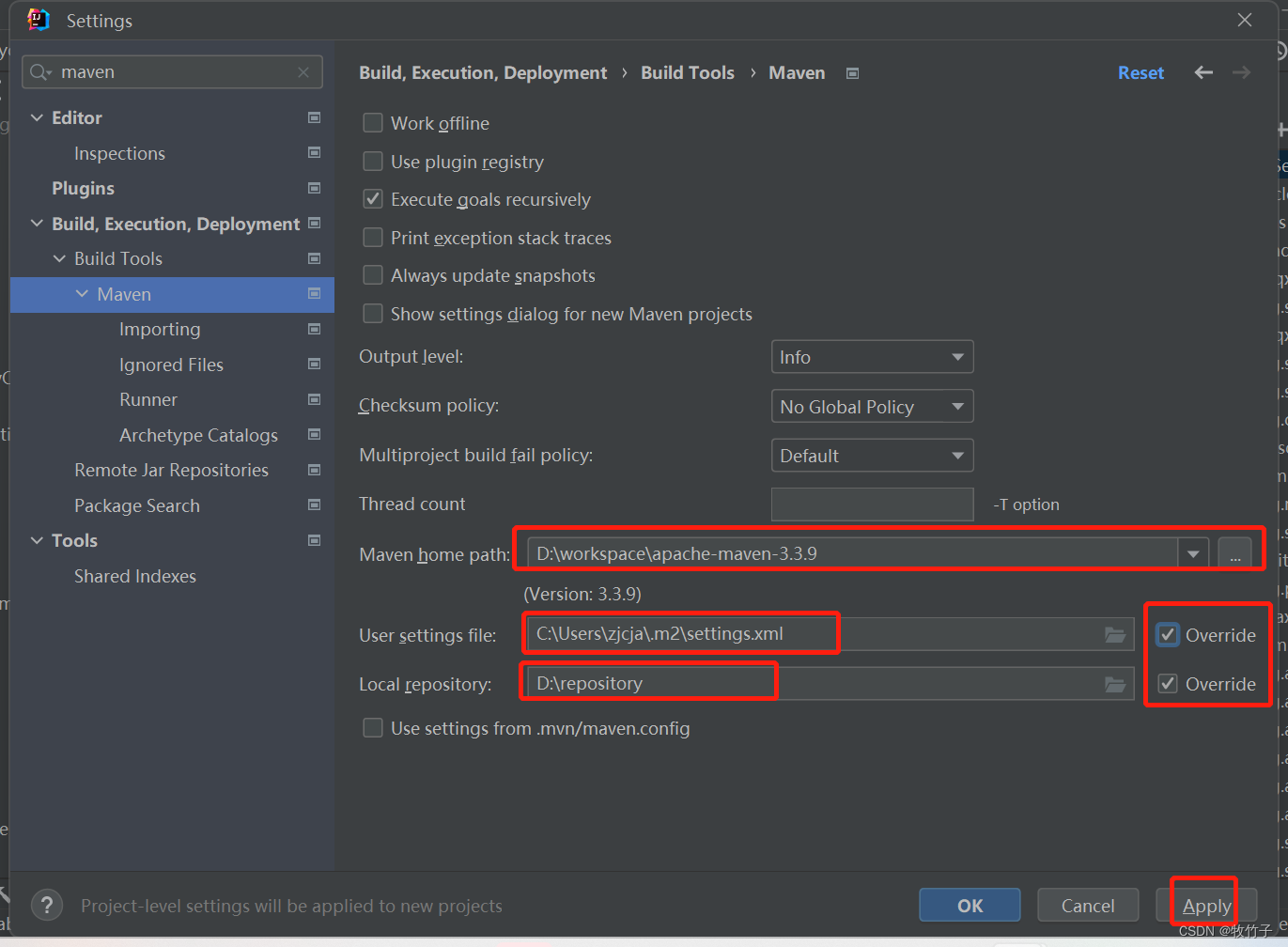Screen dimensions: 1288x947
Task: Click project-level icon beside Tools row
Action: click(314, 540)
